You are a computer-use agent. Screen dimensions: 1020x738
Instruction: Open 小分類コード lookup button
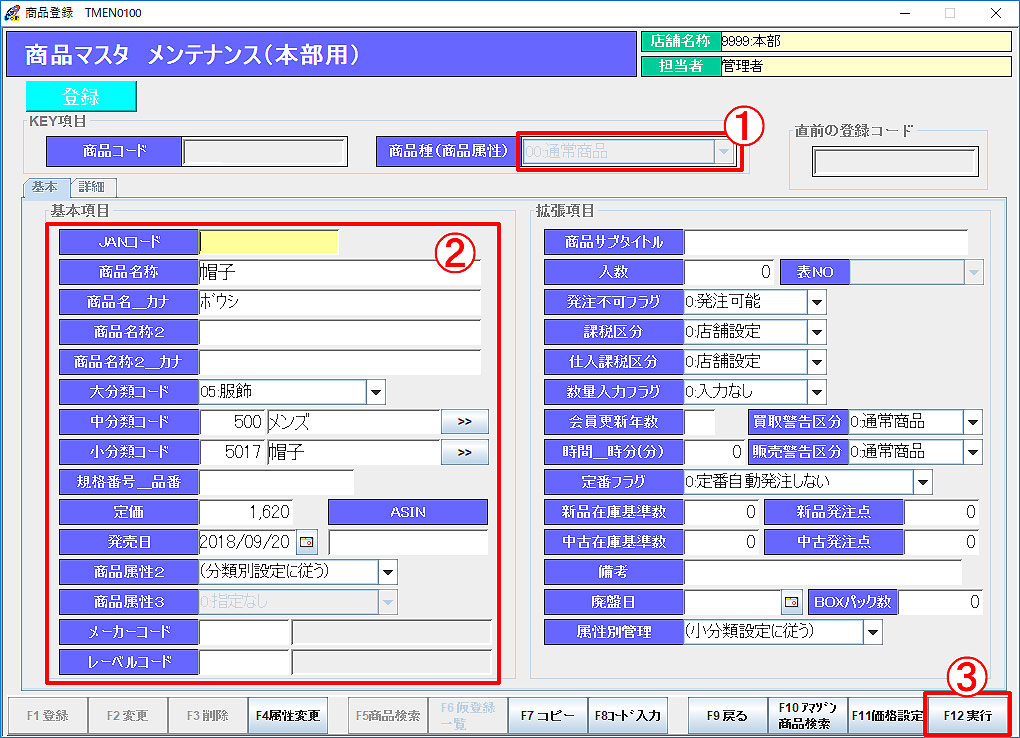[464, 452]
